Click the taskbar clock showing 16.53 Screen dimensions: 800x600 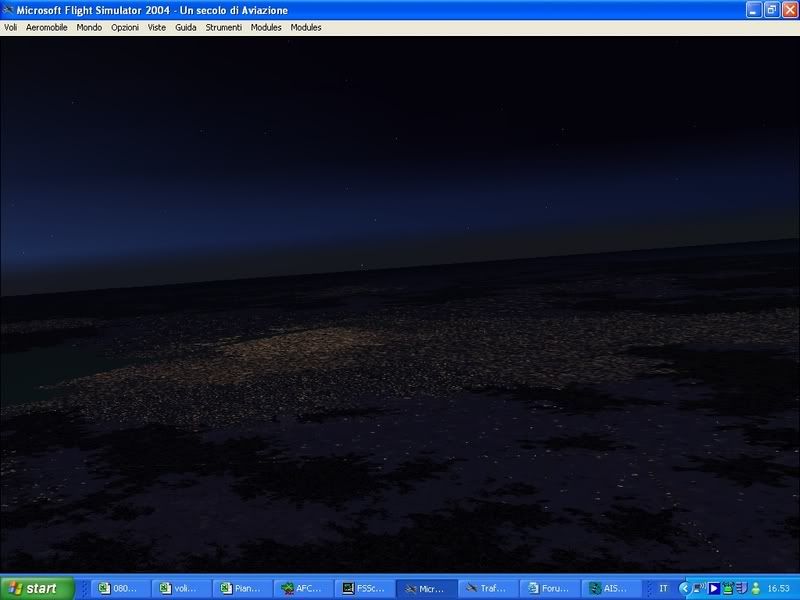click(779, 588)
